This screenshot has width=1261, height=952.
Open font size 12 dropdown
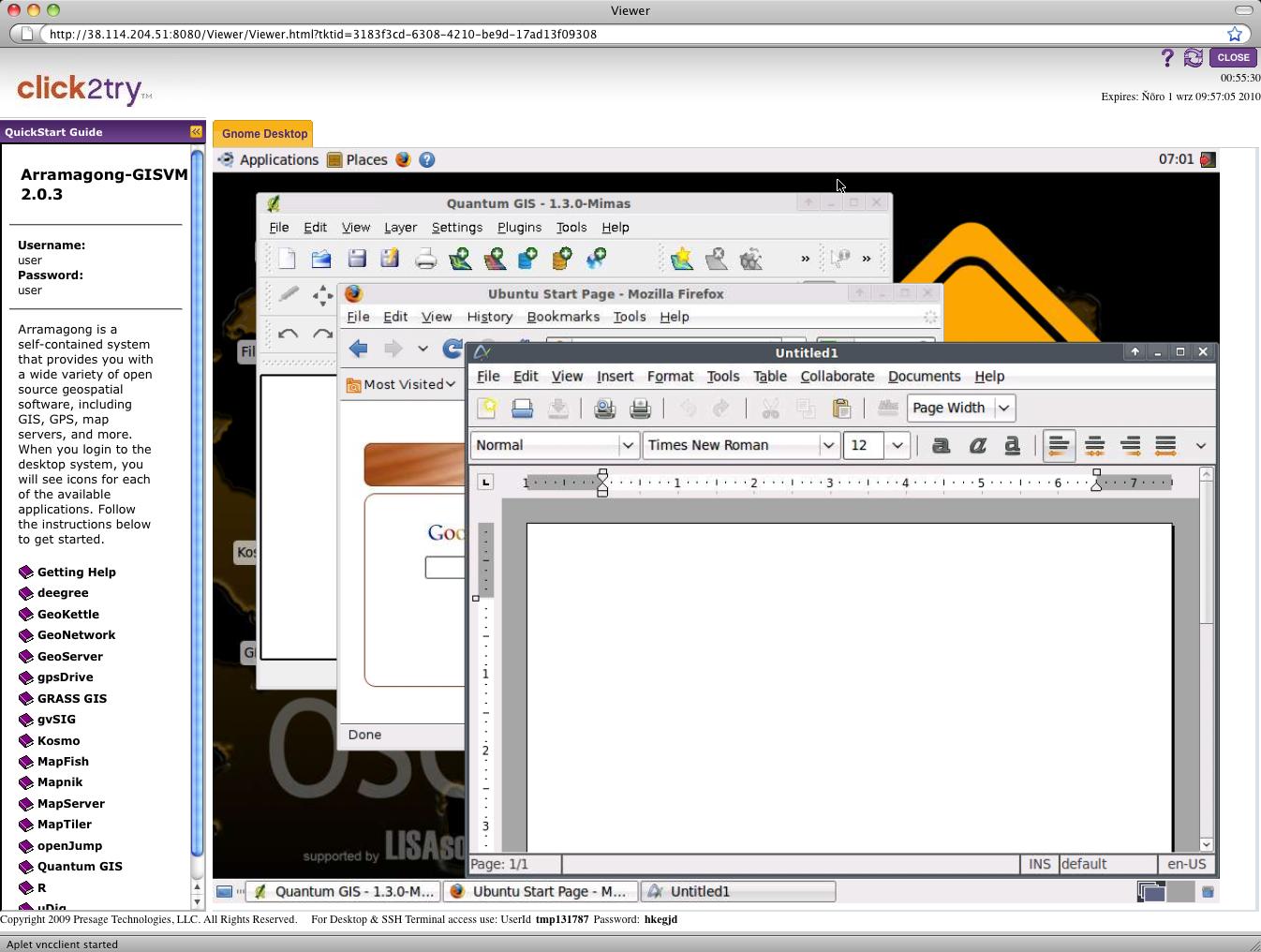(898, 446)
